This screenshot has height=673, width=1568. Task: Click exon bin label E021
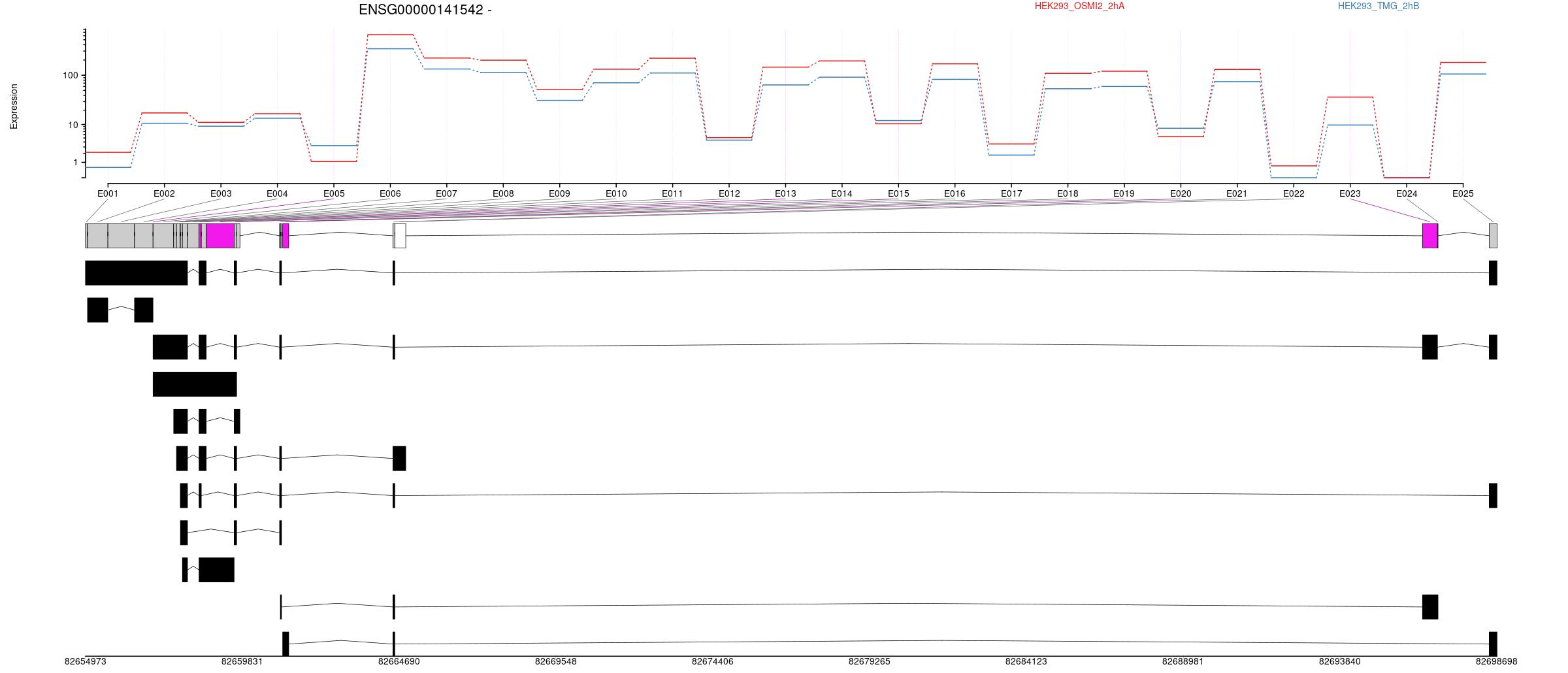coord(1237,193)
